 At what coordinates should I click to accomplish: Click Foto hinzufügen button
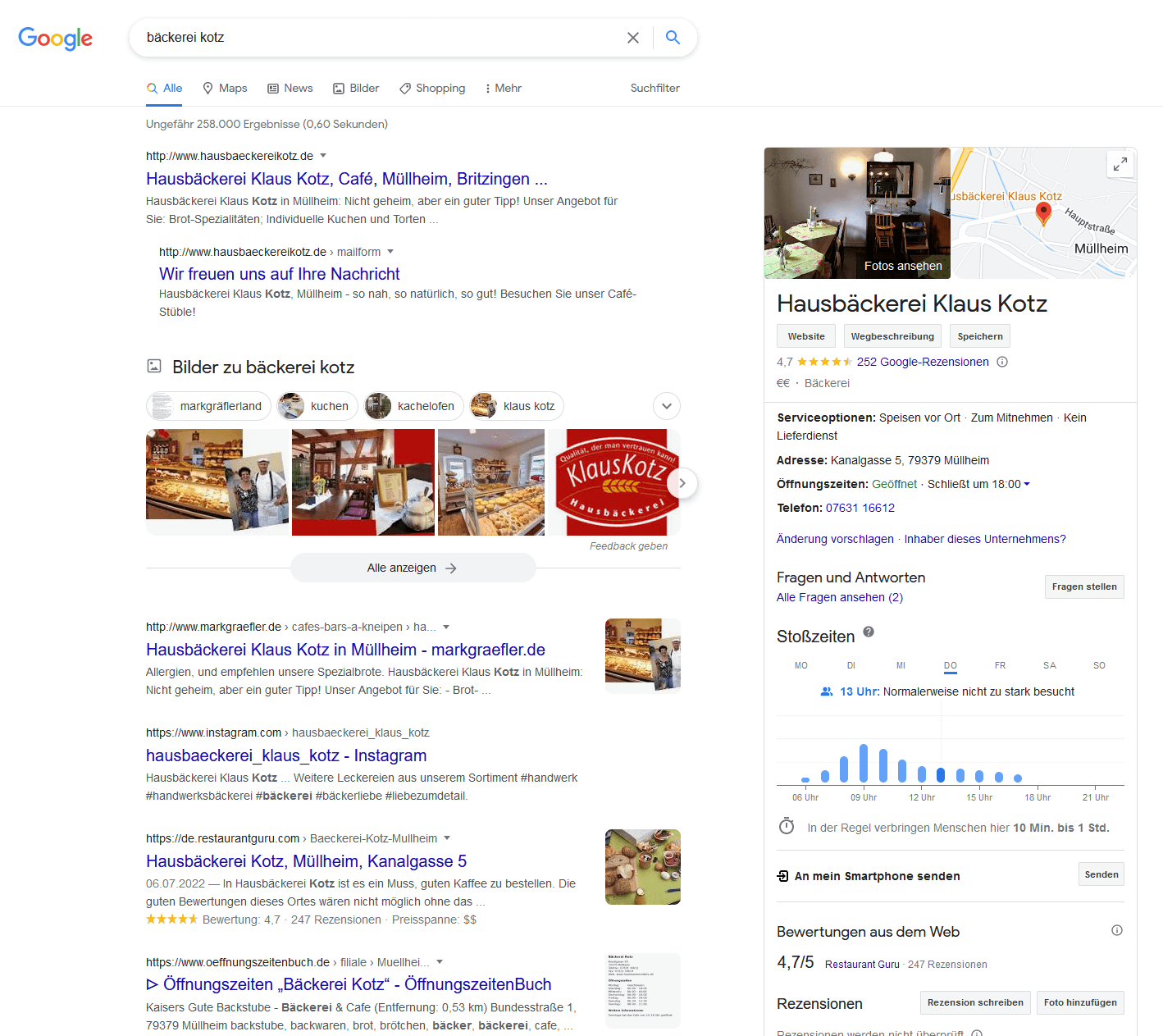(x=1080, y=1002)
